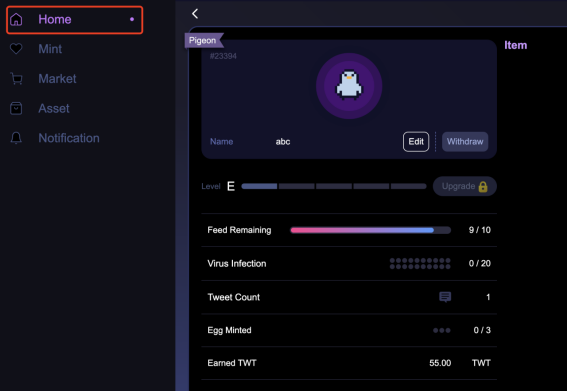
Task: Click the Tweet Count label
Action: pyautogui.click(x=234, y=297)
